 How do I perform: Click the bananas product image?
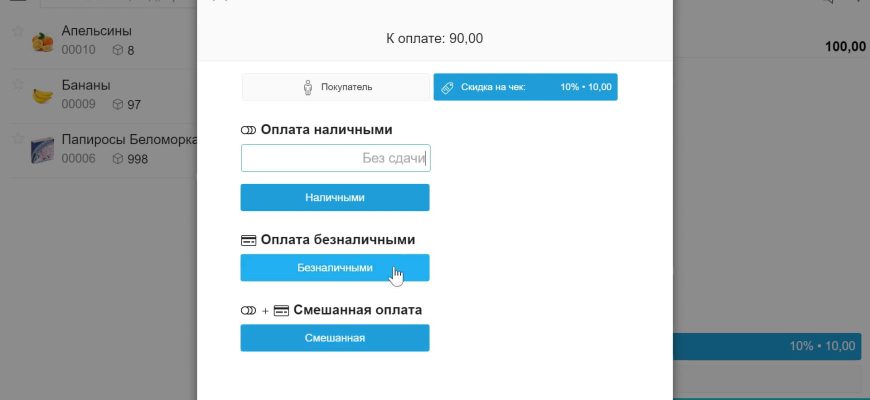43,96
